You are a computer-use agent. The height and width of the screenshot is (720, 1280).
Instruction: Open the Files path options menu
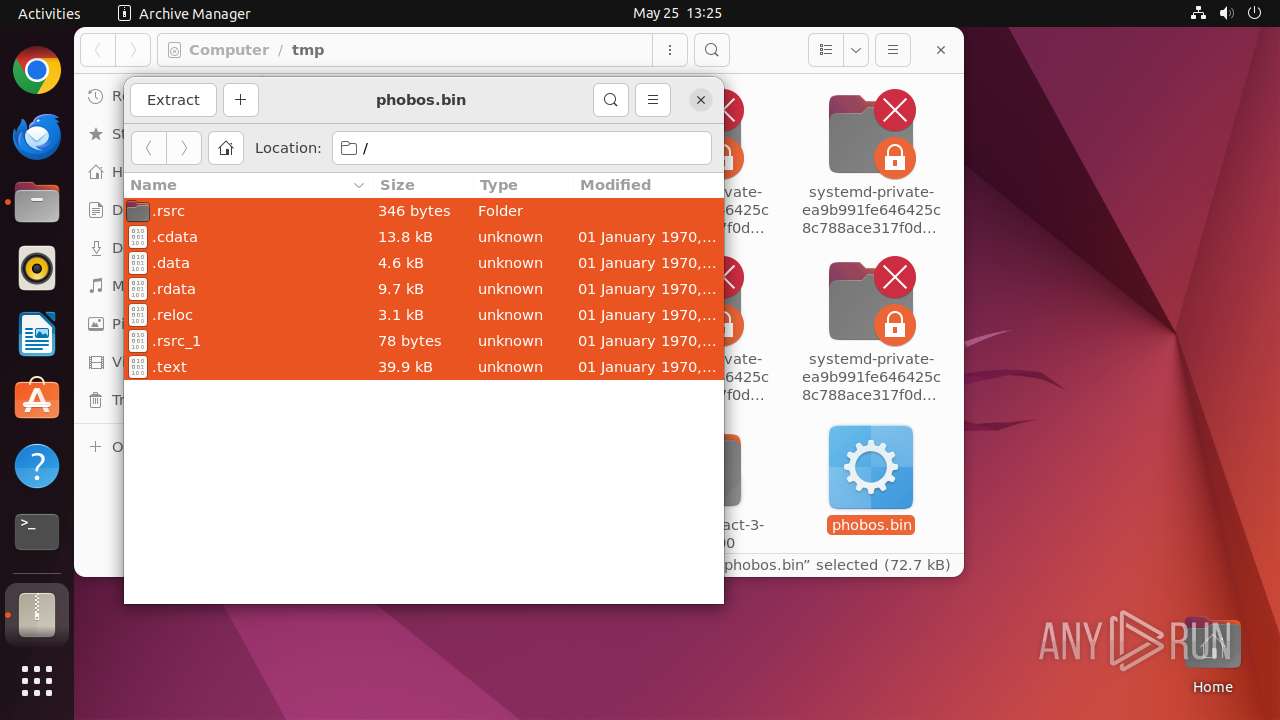coord(670,50)
